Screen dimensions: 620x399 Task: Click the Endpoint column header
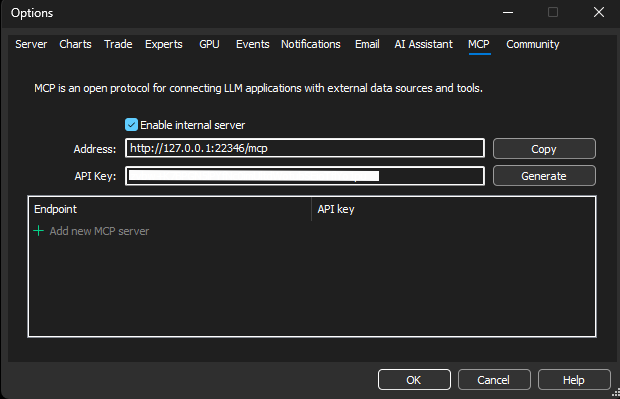(x=170, y=209)
